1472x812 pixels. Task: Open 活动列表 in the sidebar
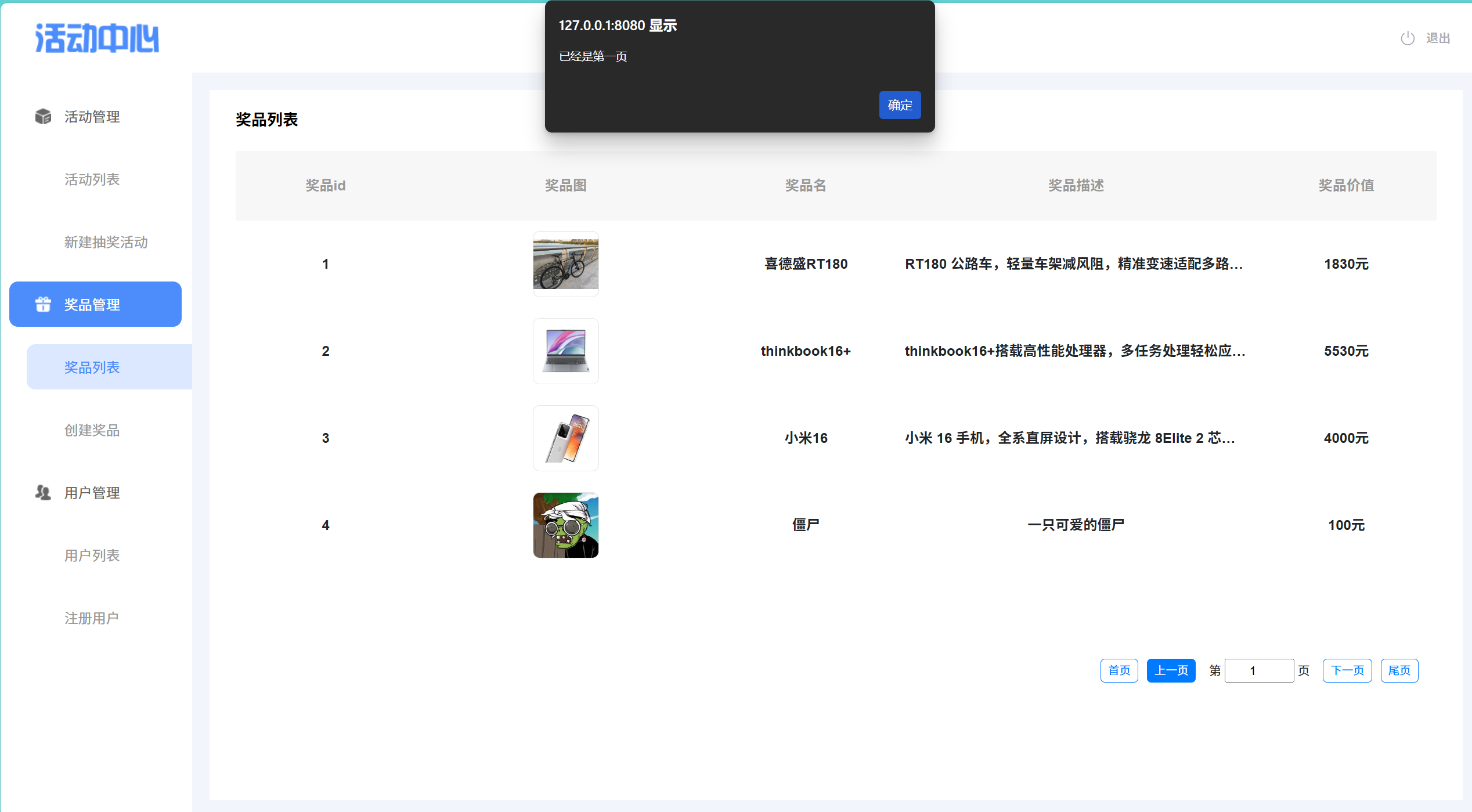(x=92, y=179)
